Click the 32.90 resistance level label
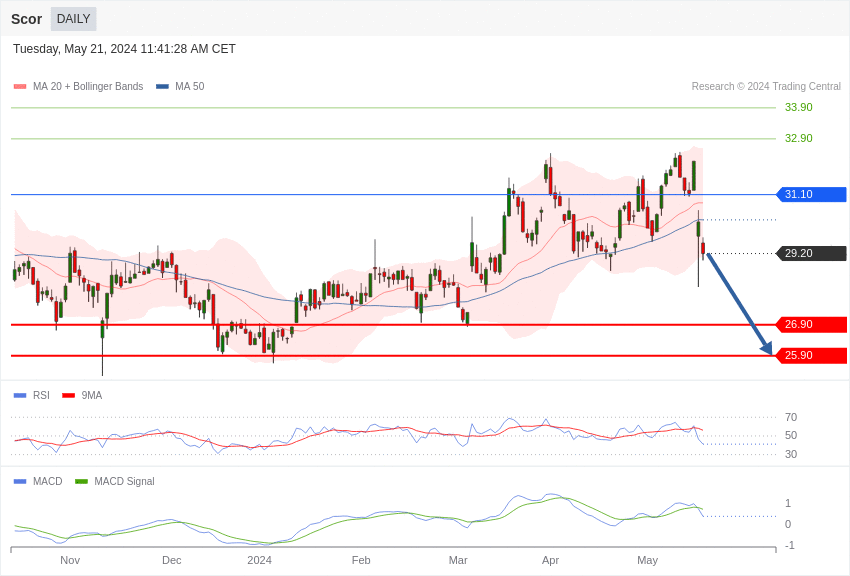The image size is (850, 576). pyautogui.click(x=798, y=138)
